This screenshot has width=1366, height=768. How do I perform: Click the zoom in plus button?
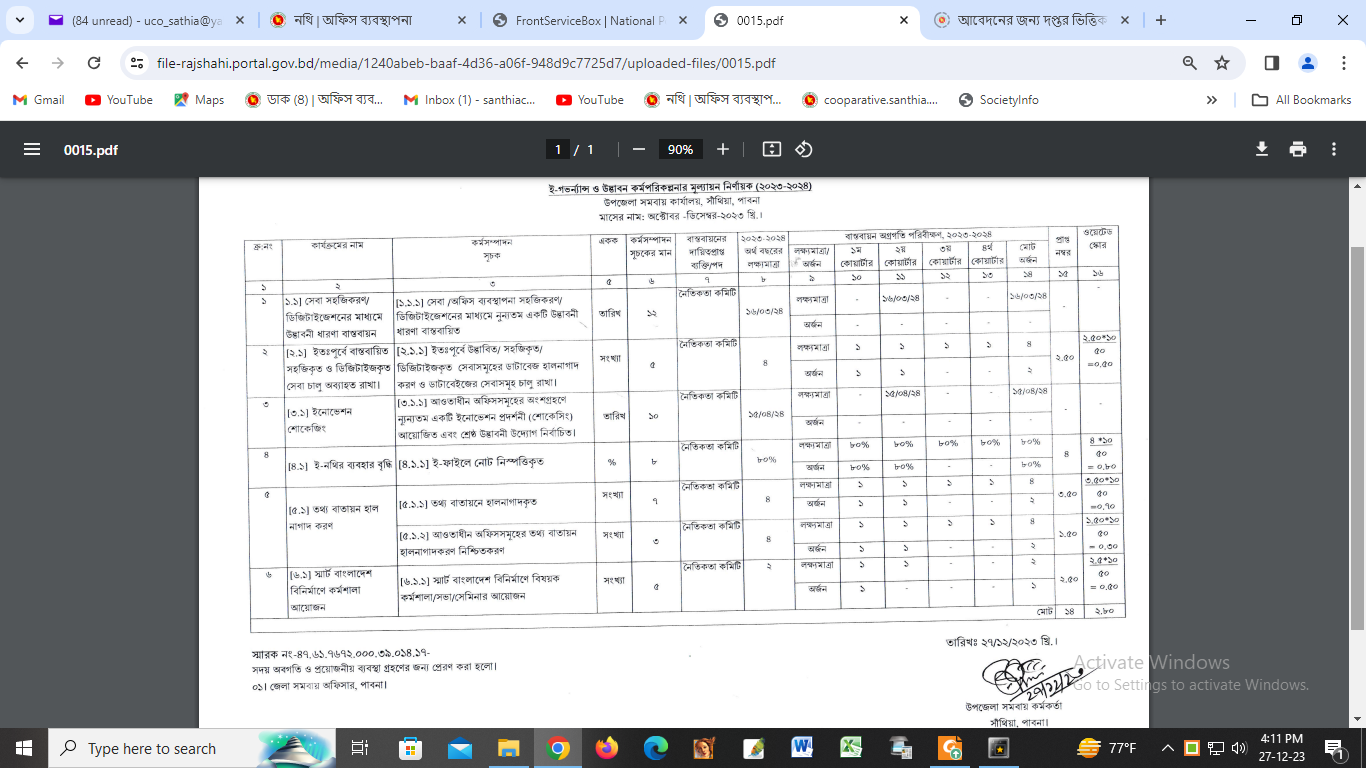coord(723,149)
